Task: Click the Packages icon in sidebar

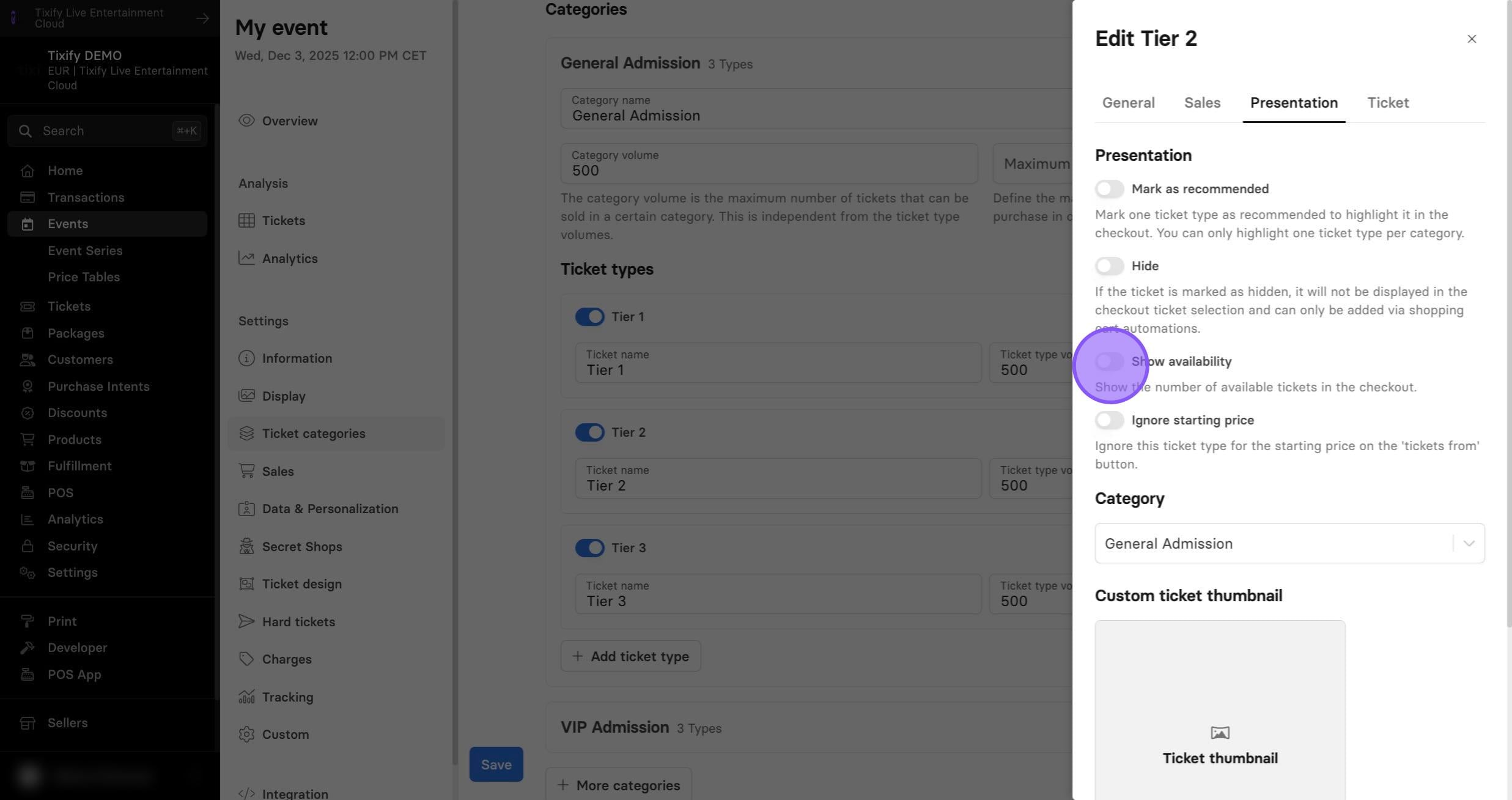Action: pyautogui.click(x=27, y=333)
